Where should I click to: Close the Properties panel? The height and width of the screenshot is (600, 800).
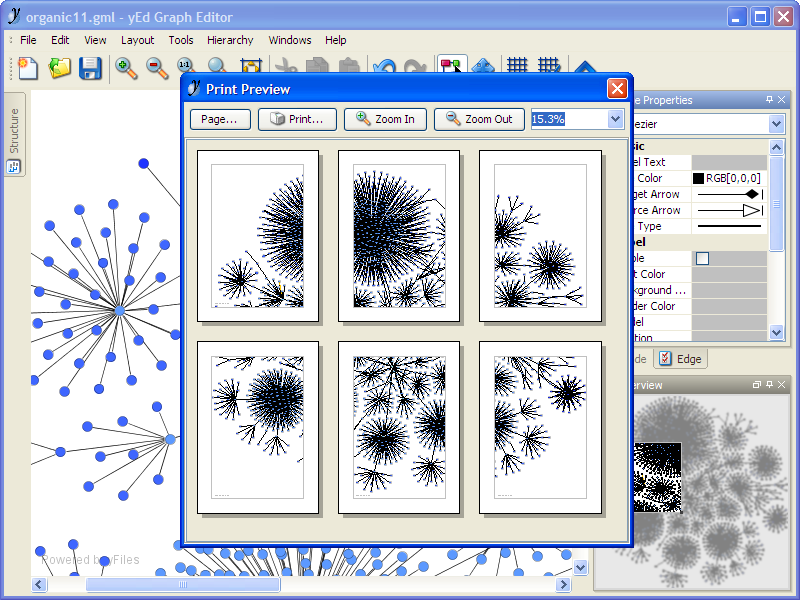pos(781,100)
